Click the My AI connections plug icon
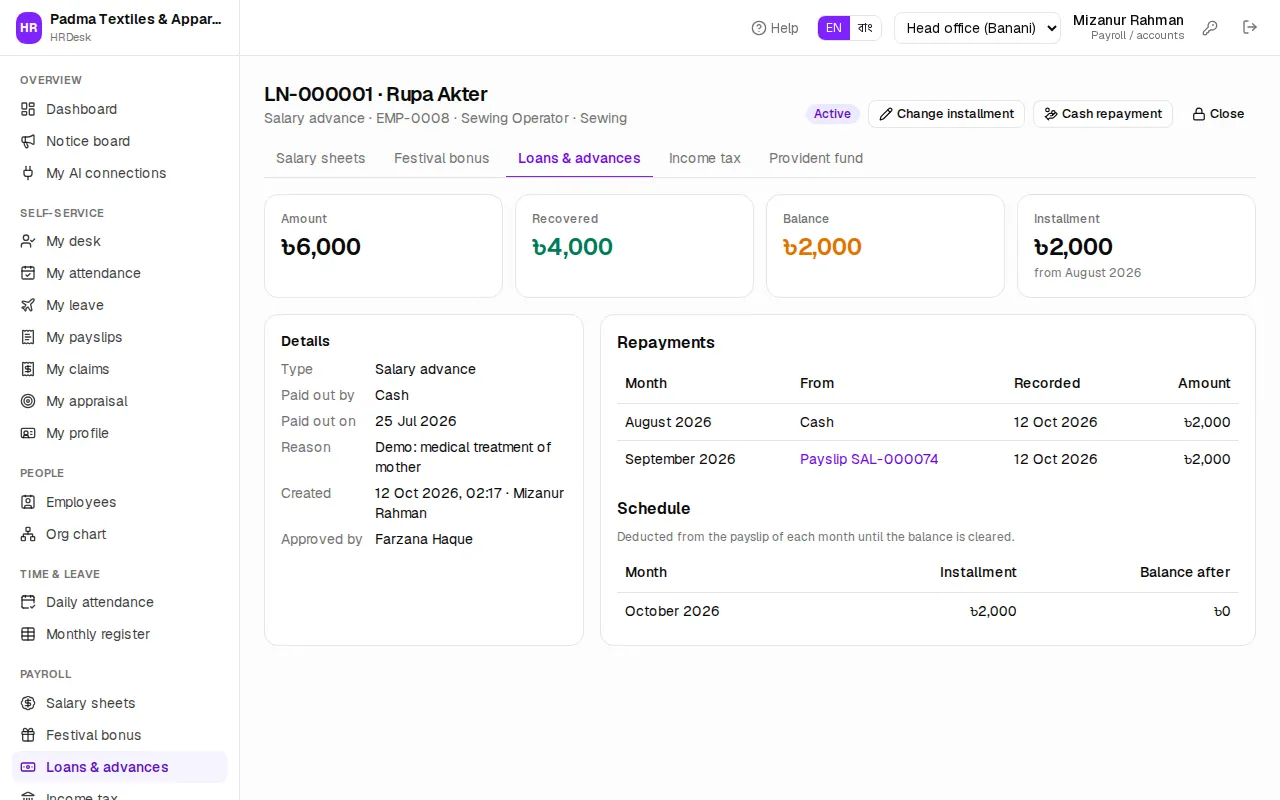Viewport: 1280px width, 800px height. click(x=28, y=173)
